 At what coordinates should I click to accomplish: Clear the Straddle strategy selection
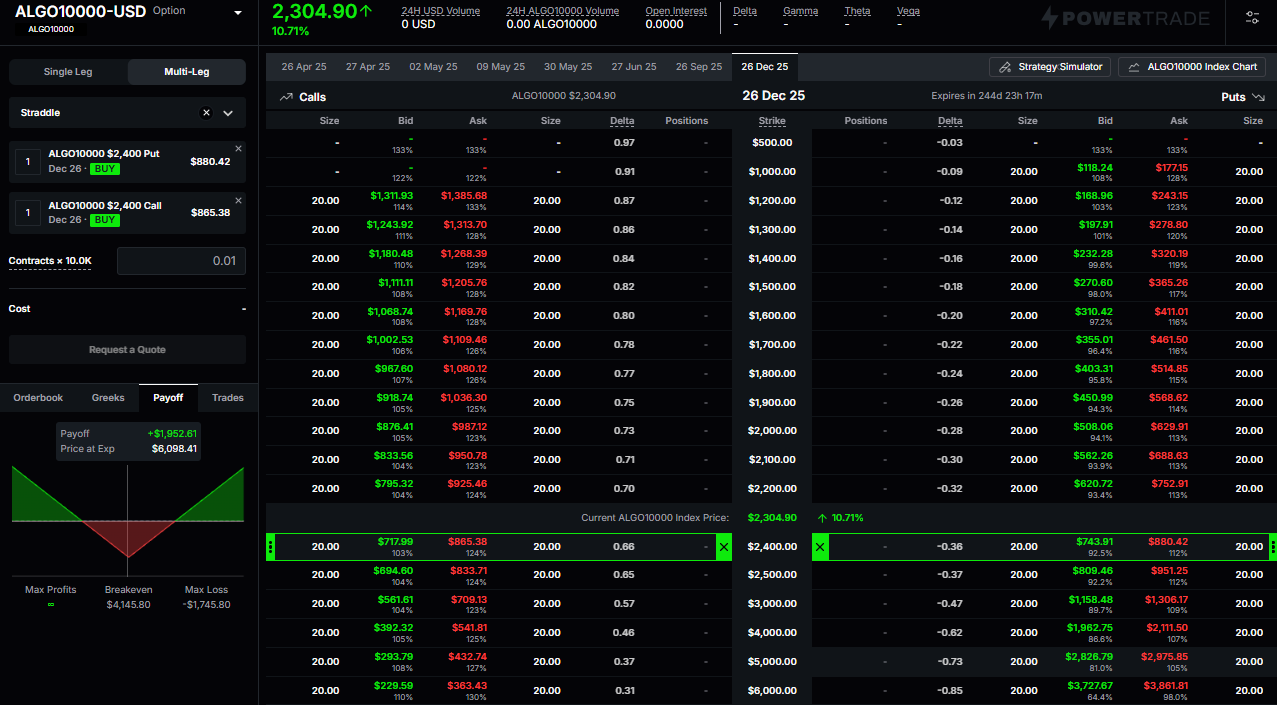click(x=206, y=113)
